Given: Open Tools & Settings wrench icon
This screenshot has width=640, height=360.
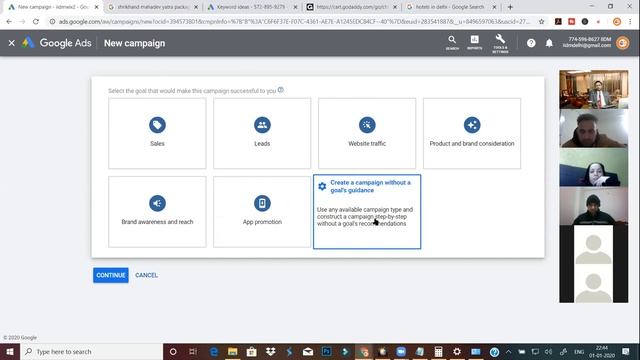Looking at the screenshot, I should [x=500, y=43].
